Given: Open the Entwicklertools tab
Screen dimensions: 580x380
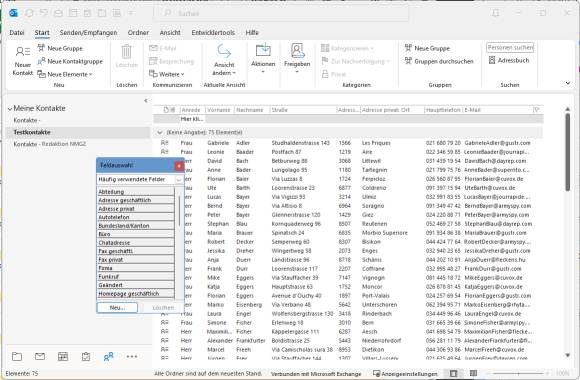Looking at the screenshot, I should click(213, 33).
